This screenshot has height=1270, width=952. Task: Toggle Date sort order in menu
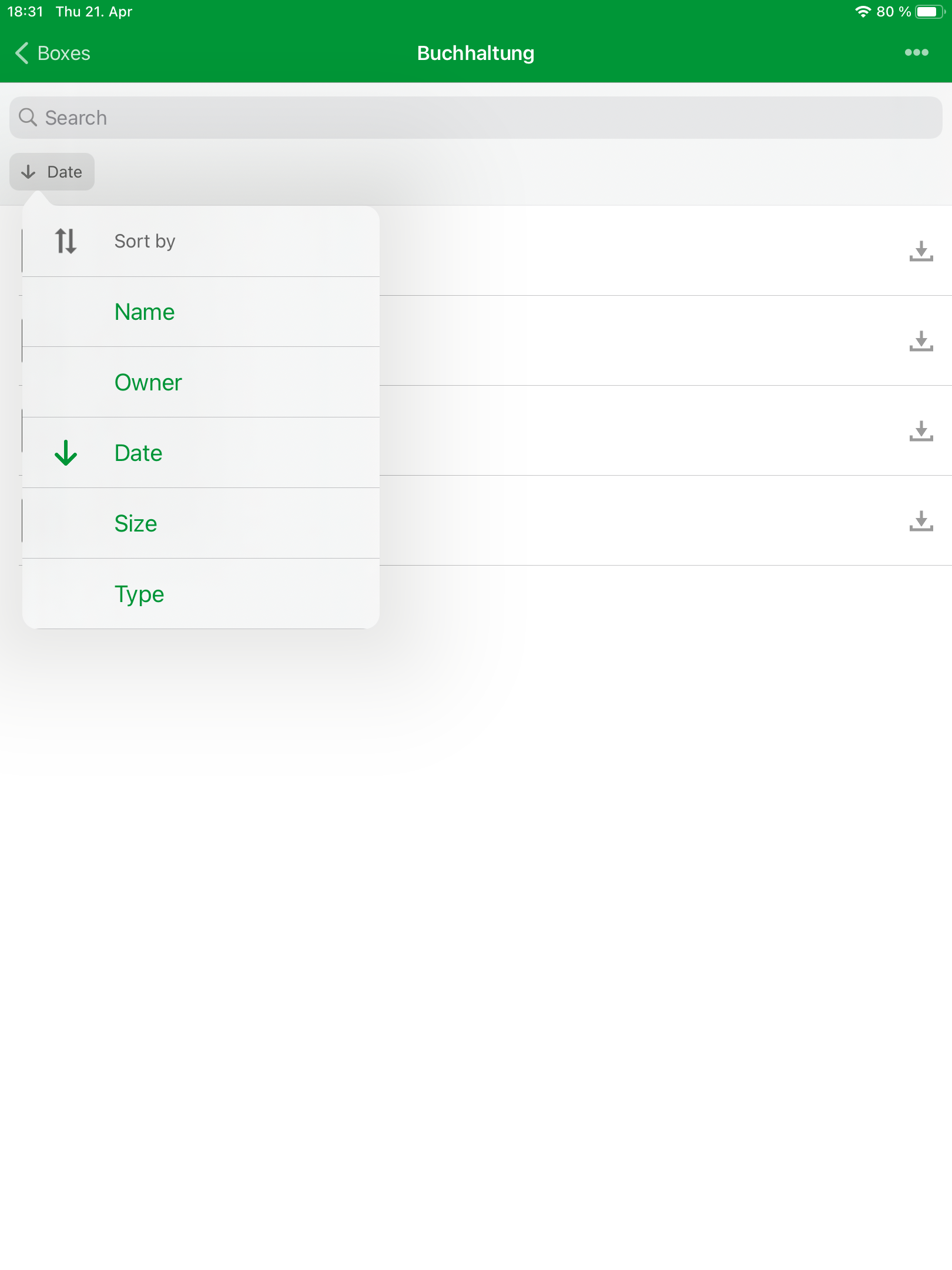201,453
